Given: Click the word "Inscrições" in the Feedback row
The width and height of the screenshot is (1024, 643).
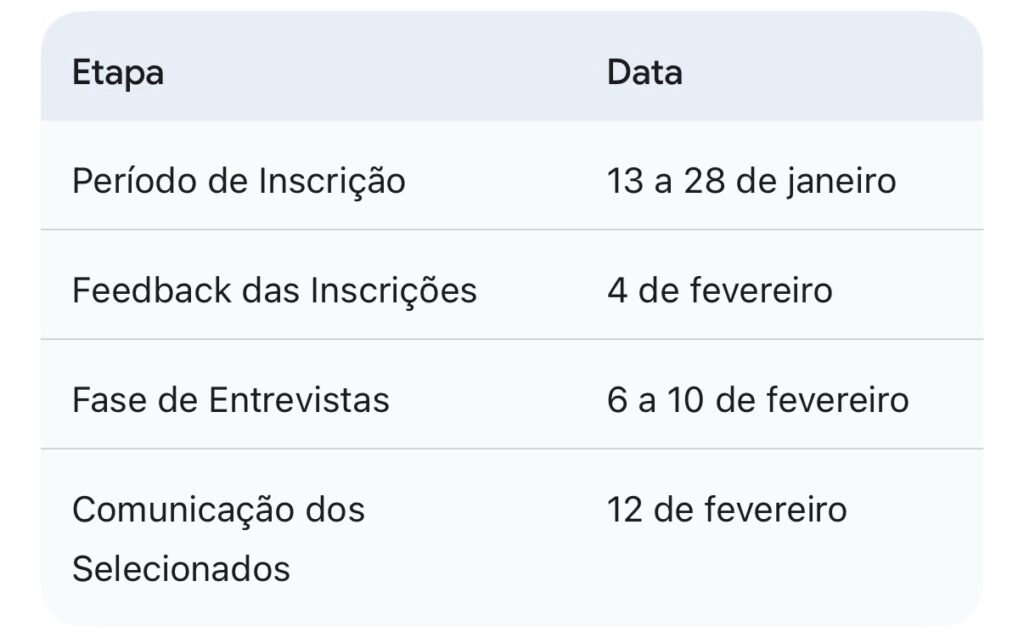Looking at the screenshot, I should (x=394, y=290).
